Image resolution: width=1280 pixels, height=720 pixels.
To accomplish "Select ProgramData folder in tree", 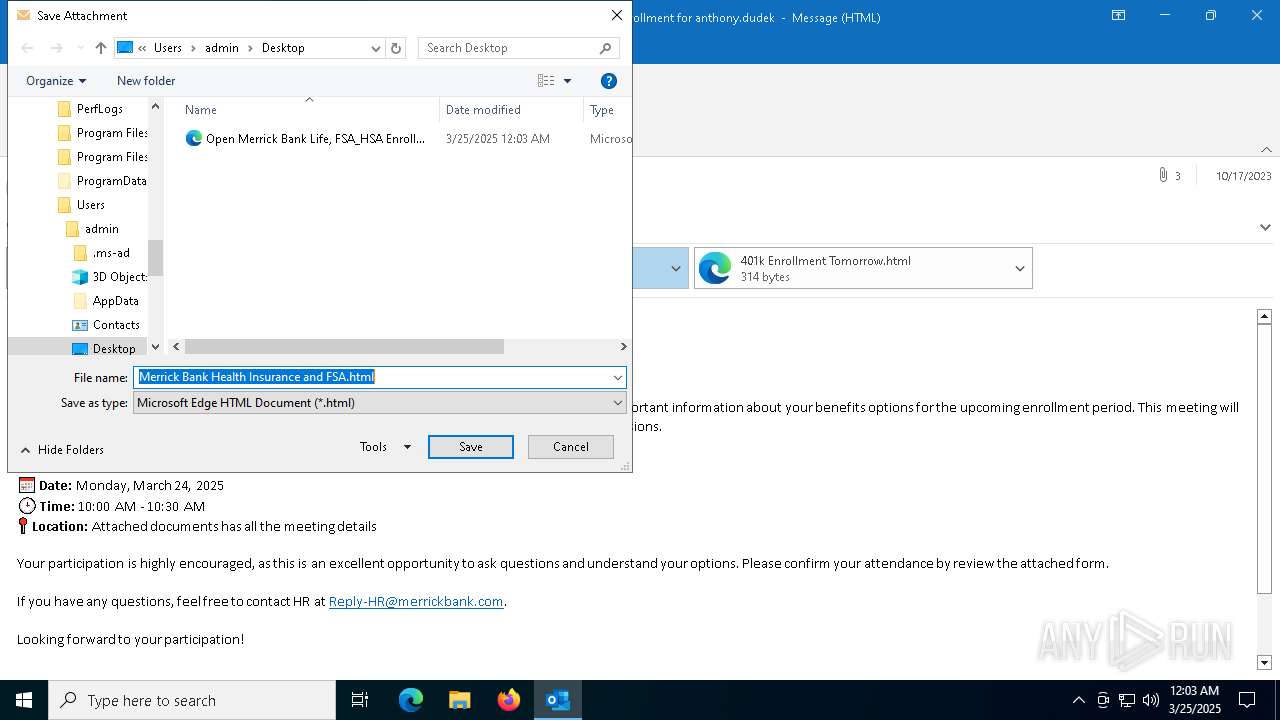I will pyautogui.click(x=111, y=181).
